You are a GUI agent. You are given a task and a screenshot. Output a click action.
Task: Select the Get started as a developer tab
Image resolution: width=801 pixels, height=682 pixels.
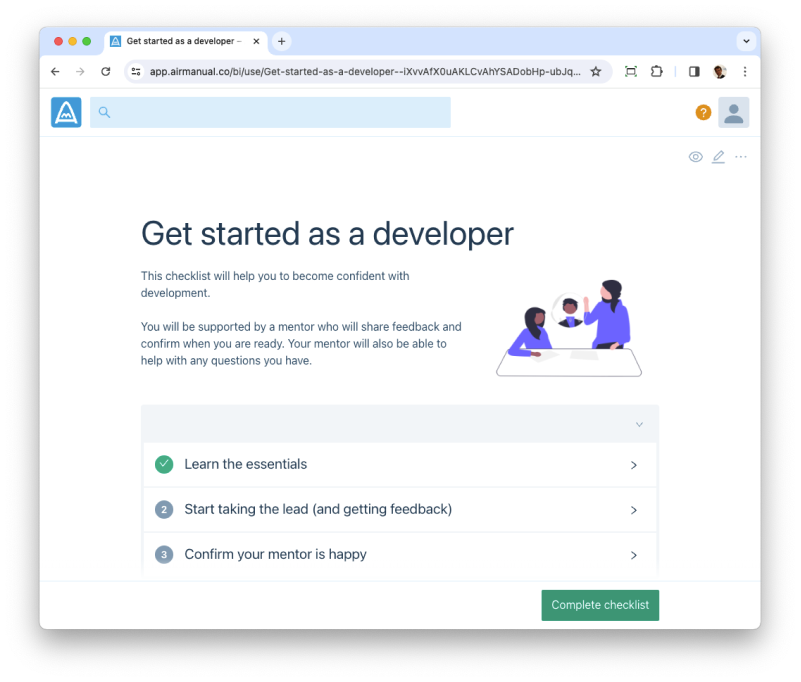(x=186, y=41)
